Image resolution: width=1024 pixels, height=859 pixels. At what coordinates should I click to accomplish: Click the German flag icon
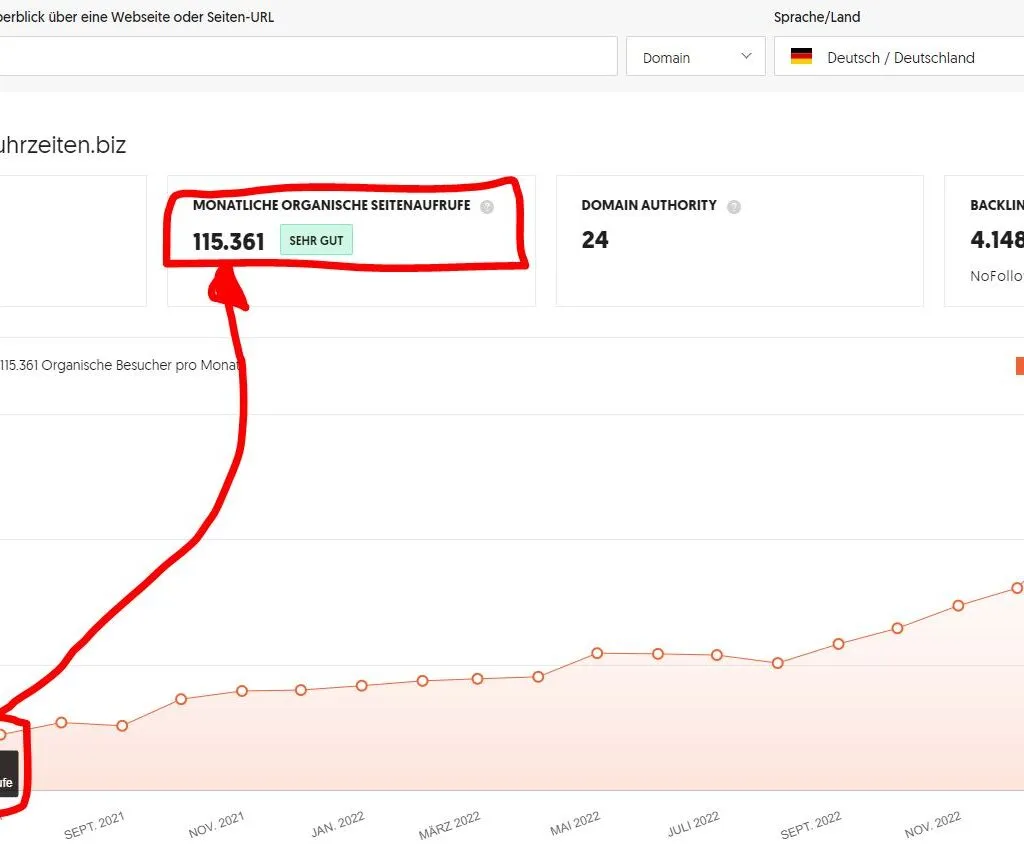tap(801, 57)
